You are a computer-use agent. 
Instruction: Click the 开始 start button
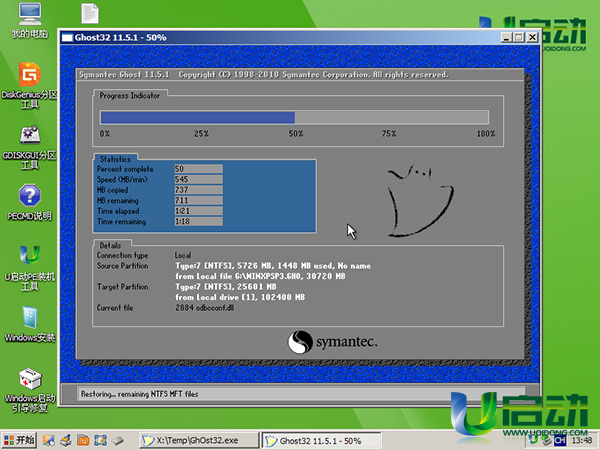pyautogui.click(x=19, y=440)
